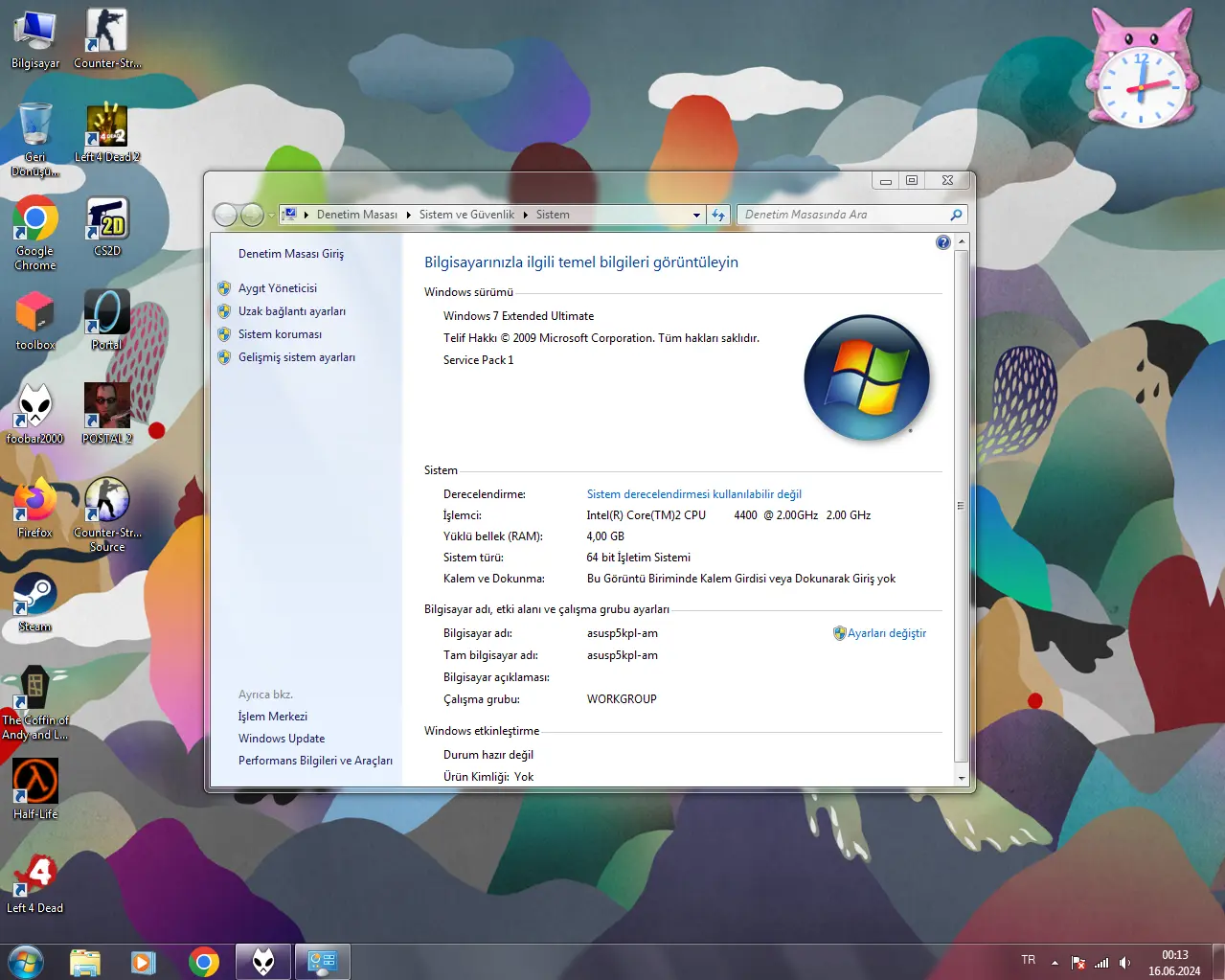Click the cat clock desktop gadget

tap(1142, 69)
